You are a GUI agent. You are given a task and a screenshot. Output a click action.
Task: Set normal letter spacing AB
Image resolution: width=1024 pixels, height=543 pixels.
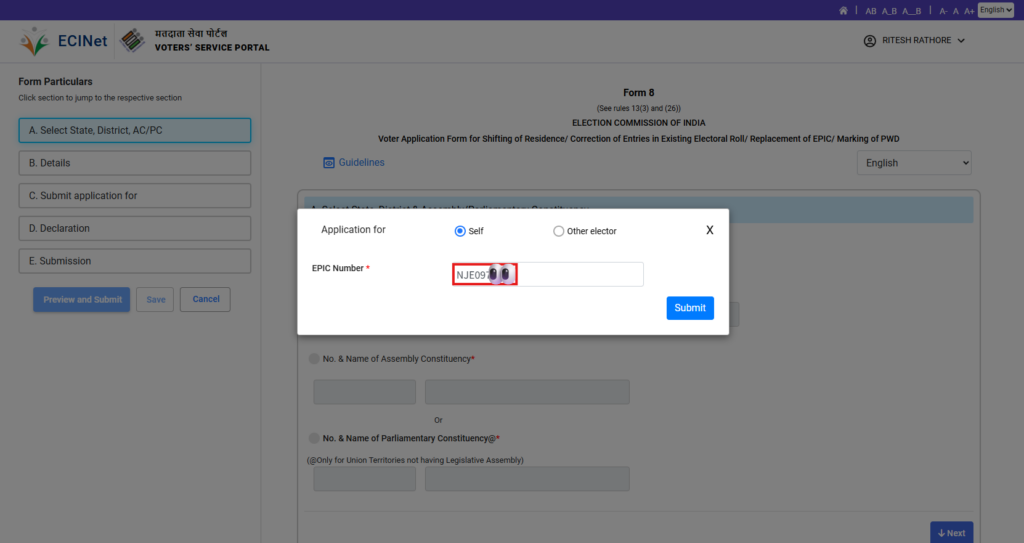(x=871, y=11)
